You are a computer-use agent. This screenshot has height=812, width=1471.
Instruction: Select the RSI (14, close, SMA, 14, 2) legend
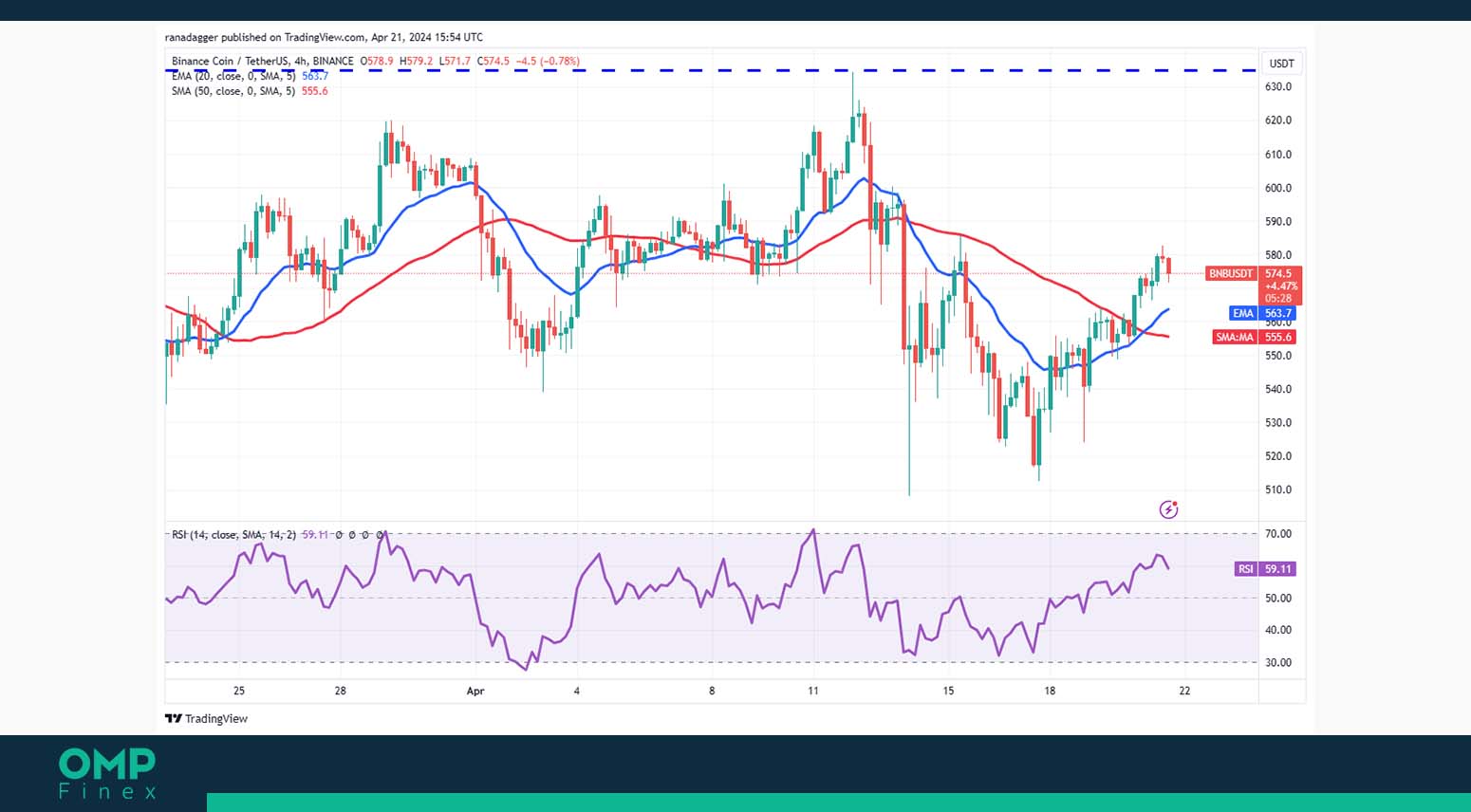tap(233, 535)
